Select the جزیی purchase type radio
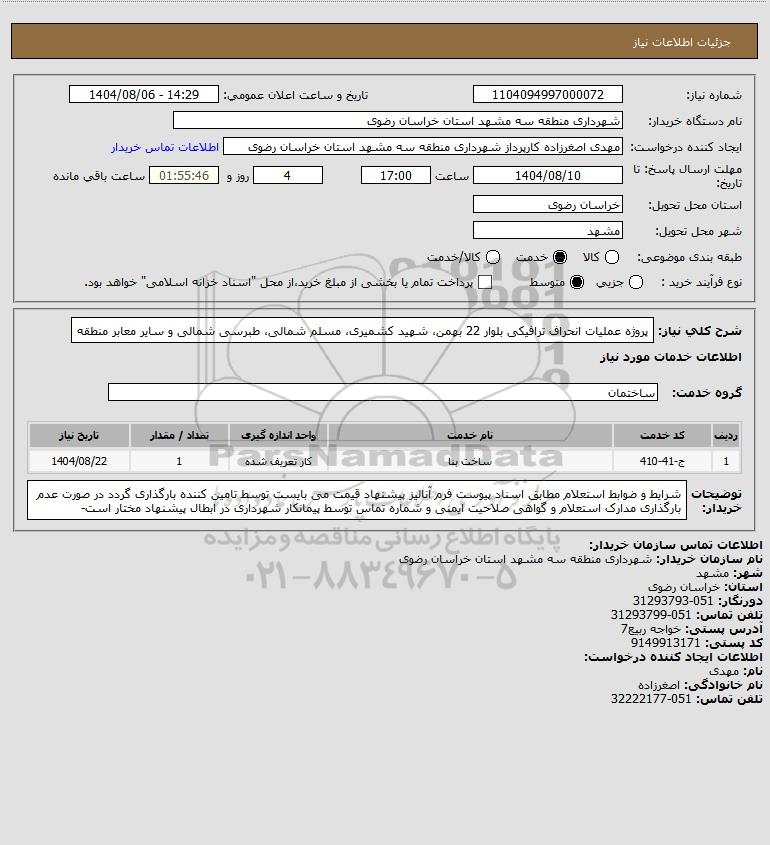This screenshot has height=845, width=770. tap(636, 282)
